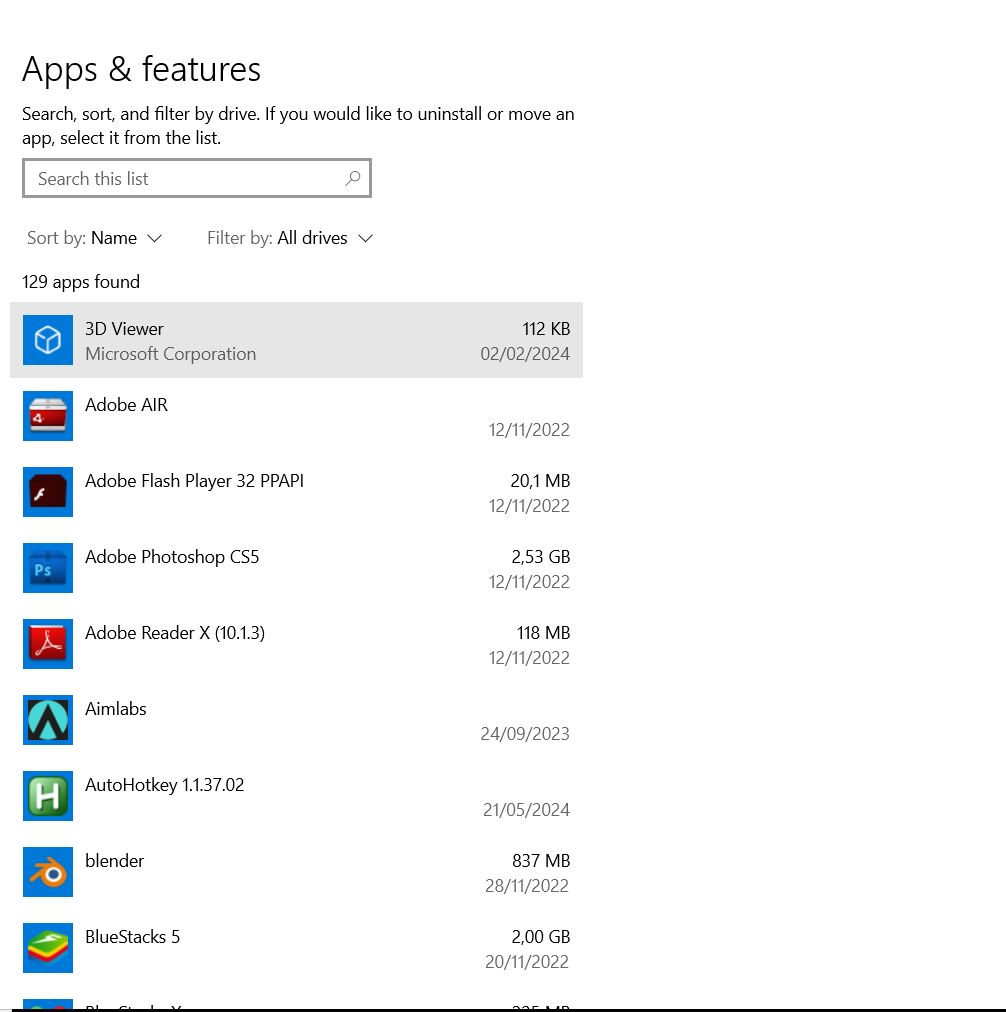Click the Microsoft Corporation publisher text

point(171,354)
